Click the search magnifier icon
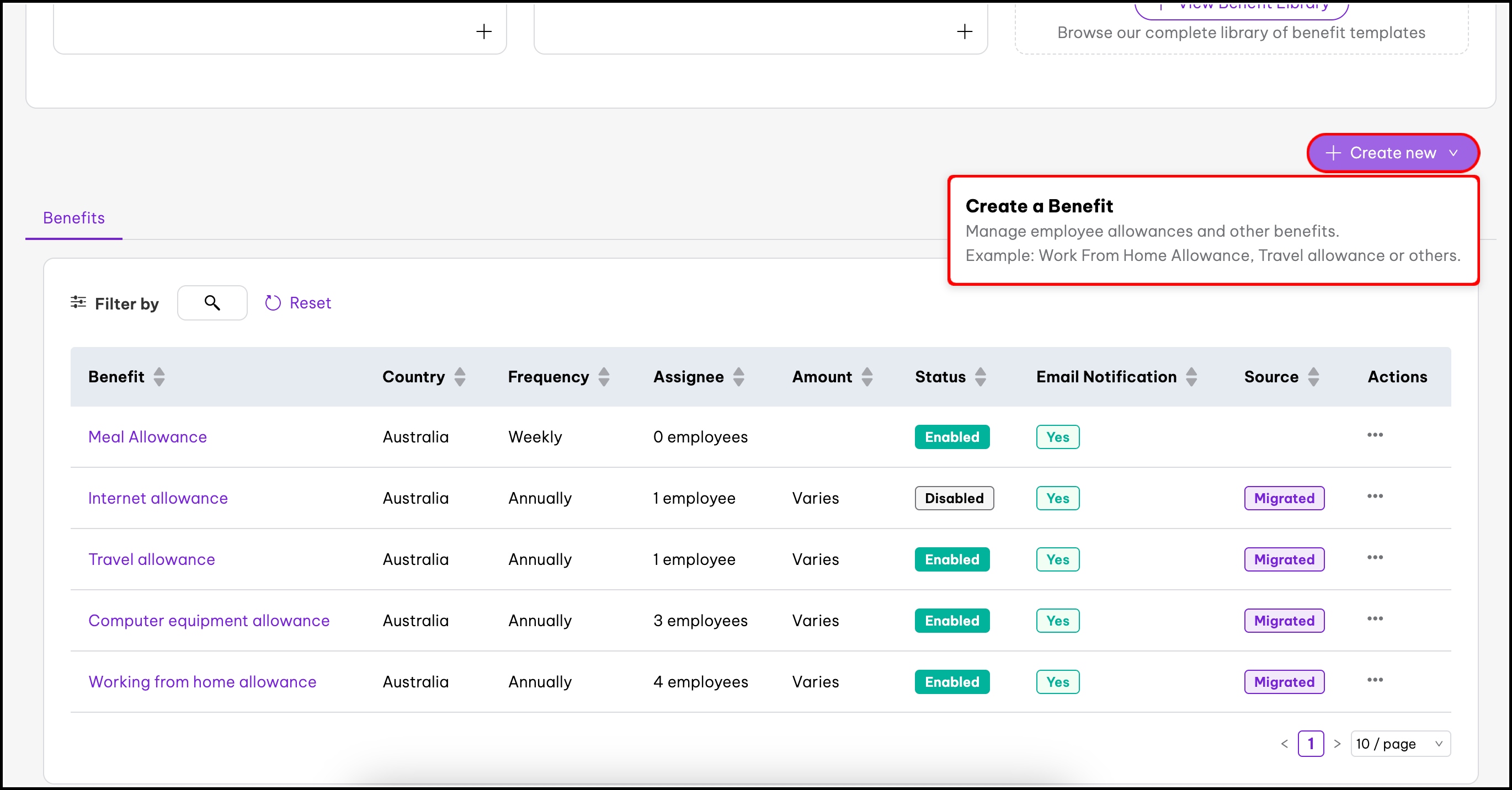Screen dimensions: 1512x790 [212, 303]
